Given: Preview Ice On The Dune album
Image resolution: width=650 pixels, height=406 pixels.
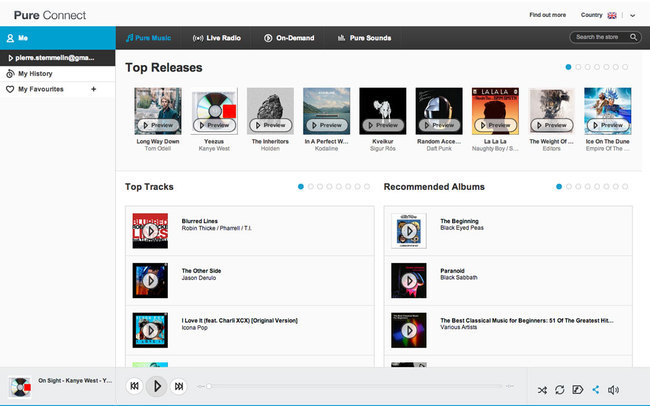Looking at the screenshot, I should coord(608,125).
